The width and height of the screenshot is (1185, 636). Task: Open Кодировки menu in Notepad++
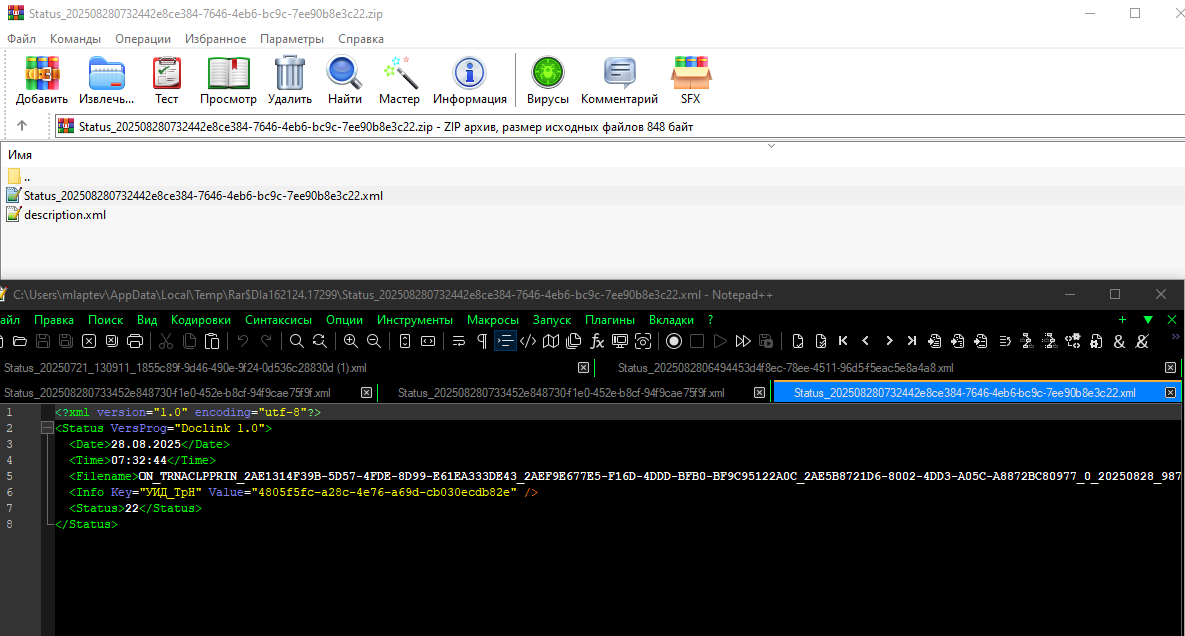click(x=201, y=320)
